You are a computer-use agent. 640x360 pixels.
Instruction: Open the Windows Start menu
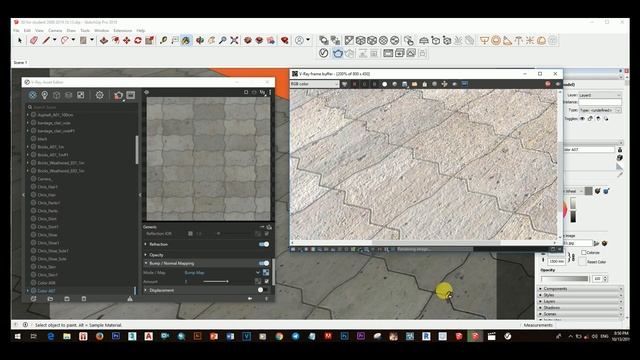[18, 336]
